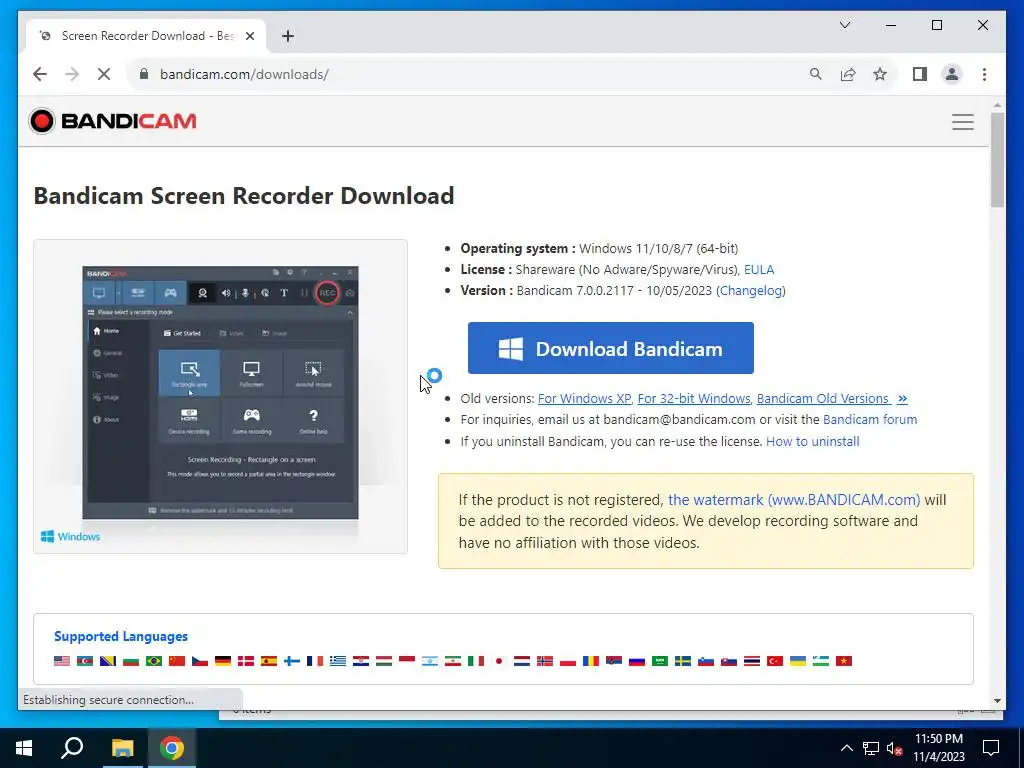Open taskbar search
This screenshot has height=768, width=1024.
72,748
